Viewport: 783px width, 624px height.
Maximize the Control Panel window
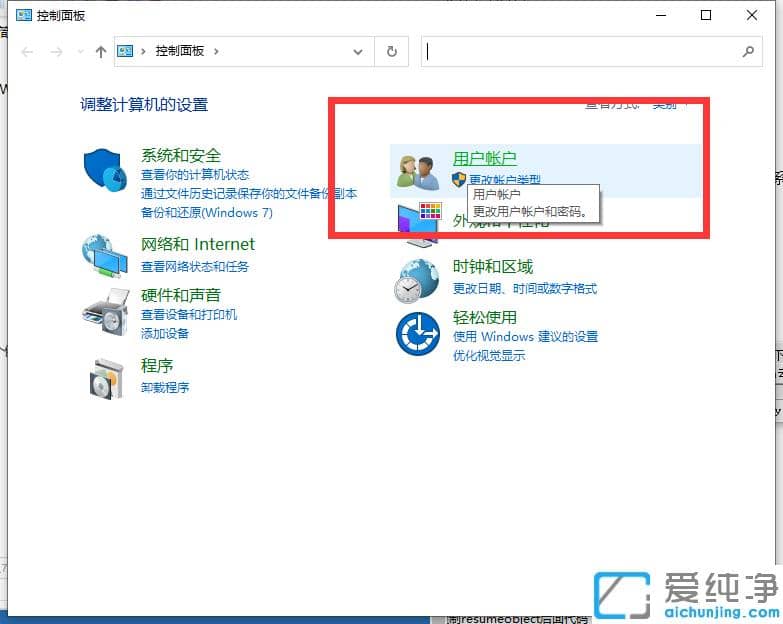(706, 15)
